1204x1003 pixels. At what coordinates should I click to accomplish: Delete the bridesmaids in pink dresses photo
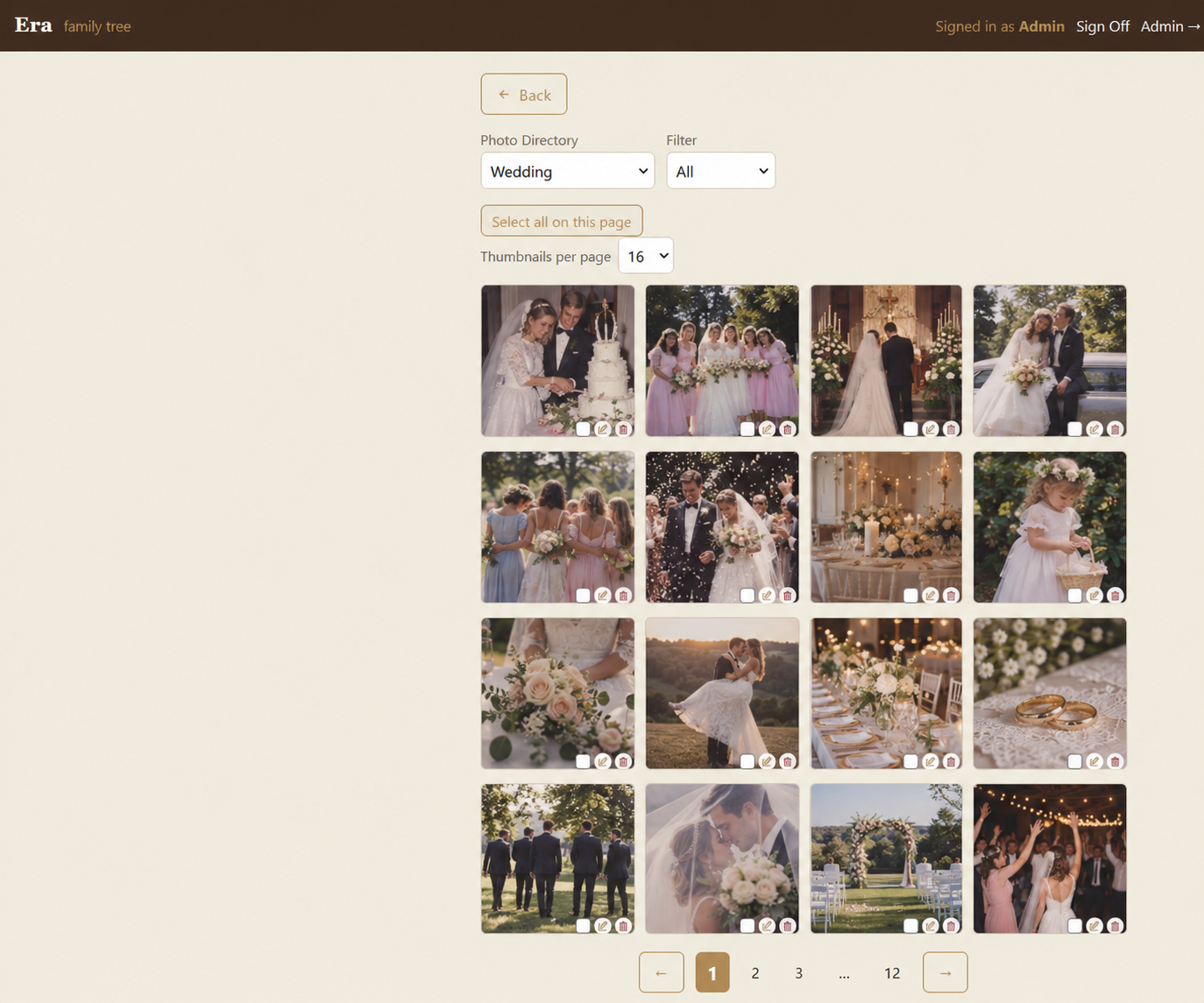coord(788,429)
